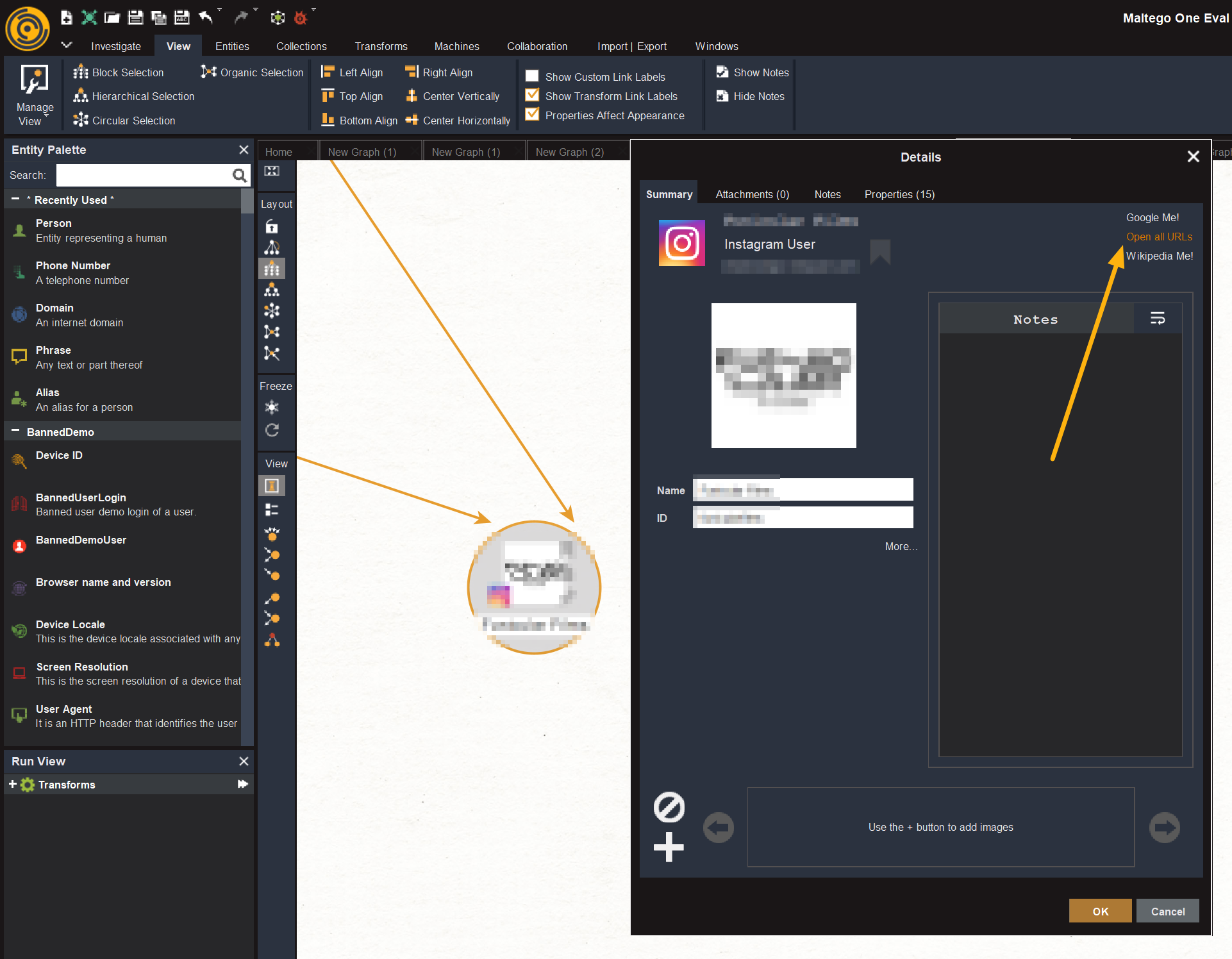Click the Google Me! link
The height and width of the screenshot is (959, 1232).
coord(1153,217)
